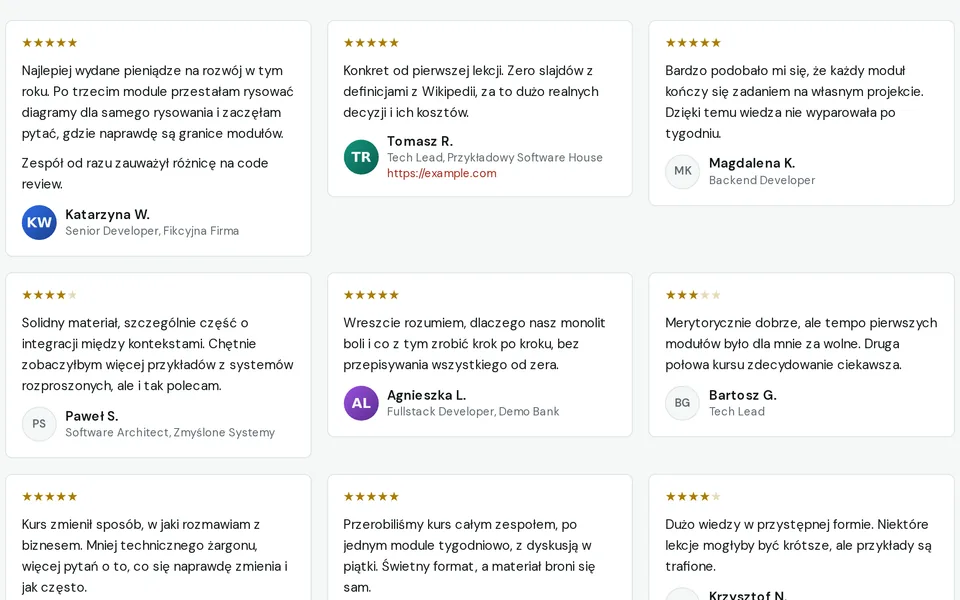Click Agnieszka L. reviewer name
This screenshot has height=600, width=960.
(426, 395)
